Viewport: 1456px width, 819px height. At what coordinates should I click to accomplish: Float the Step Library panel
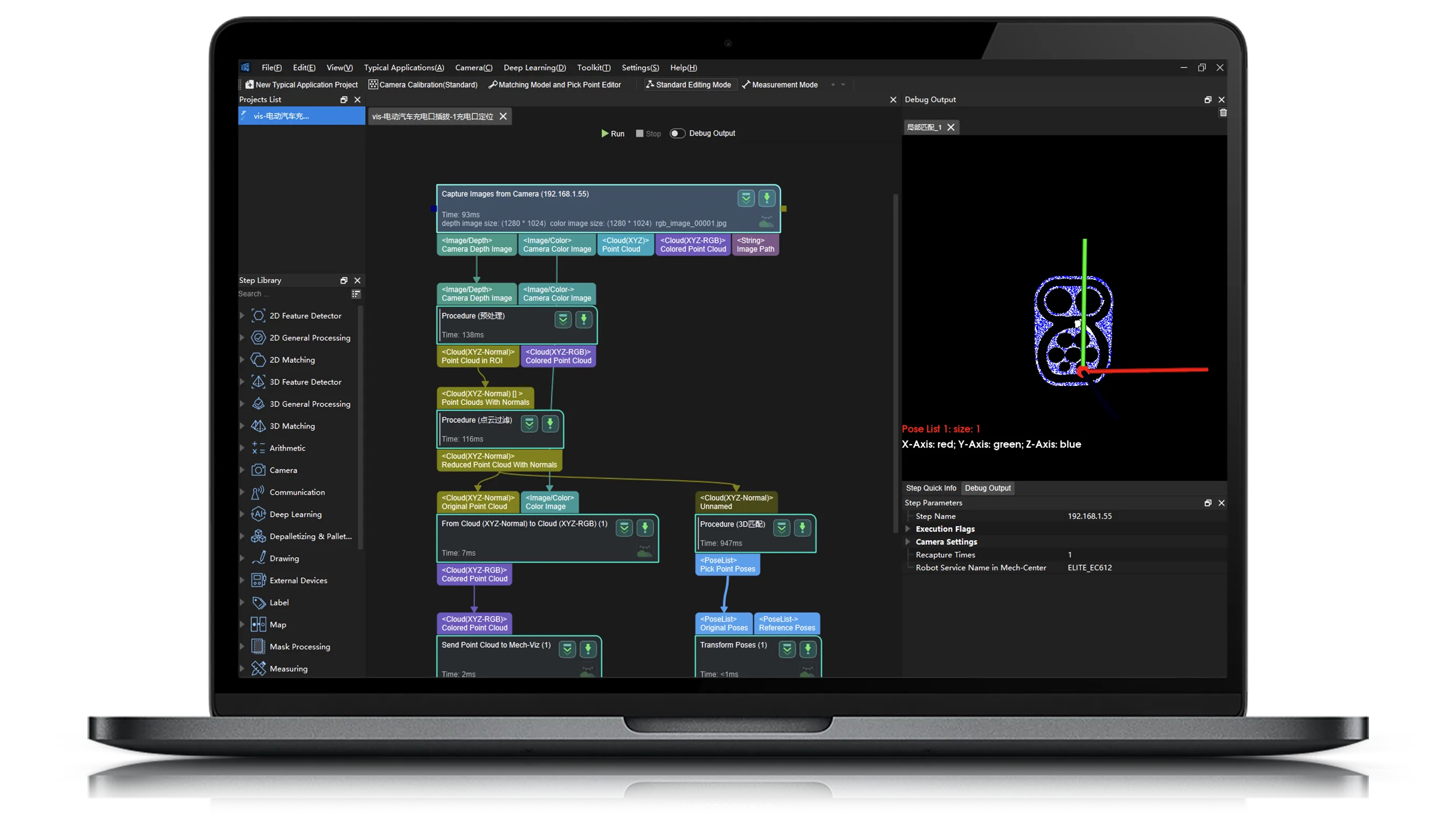344,281
